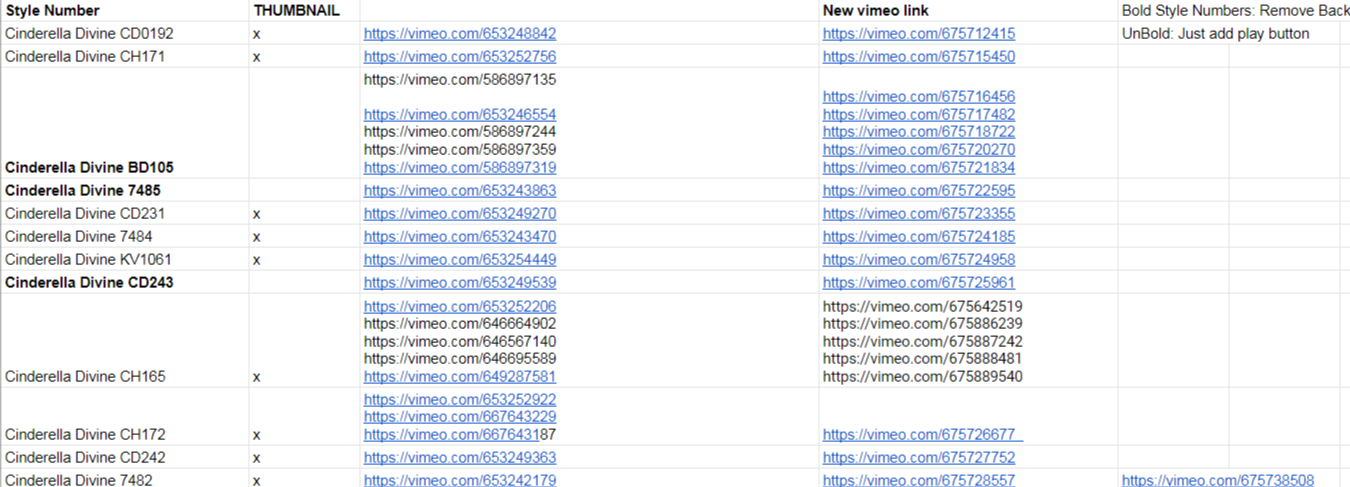
Task: Open the link vimeo.com/675718722
Action: coord(919,132)
